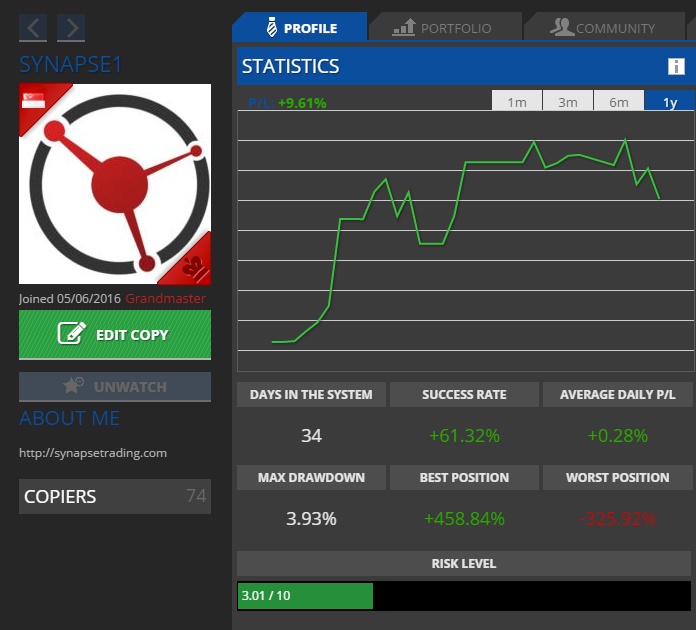Click the Portfolio tab chart icon
Screen dimensions: 696x630
click(x=404, y=27)
